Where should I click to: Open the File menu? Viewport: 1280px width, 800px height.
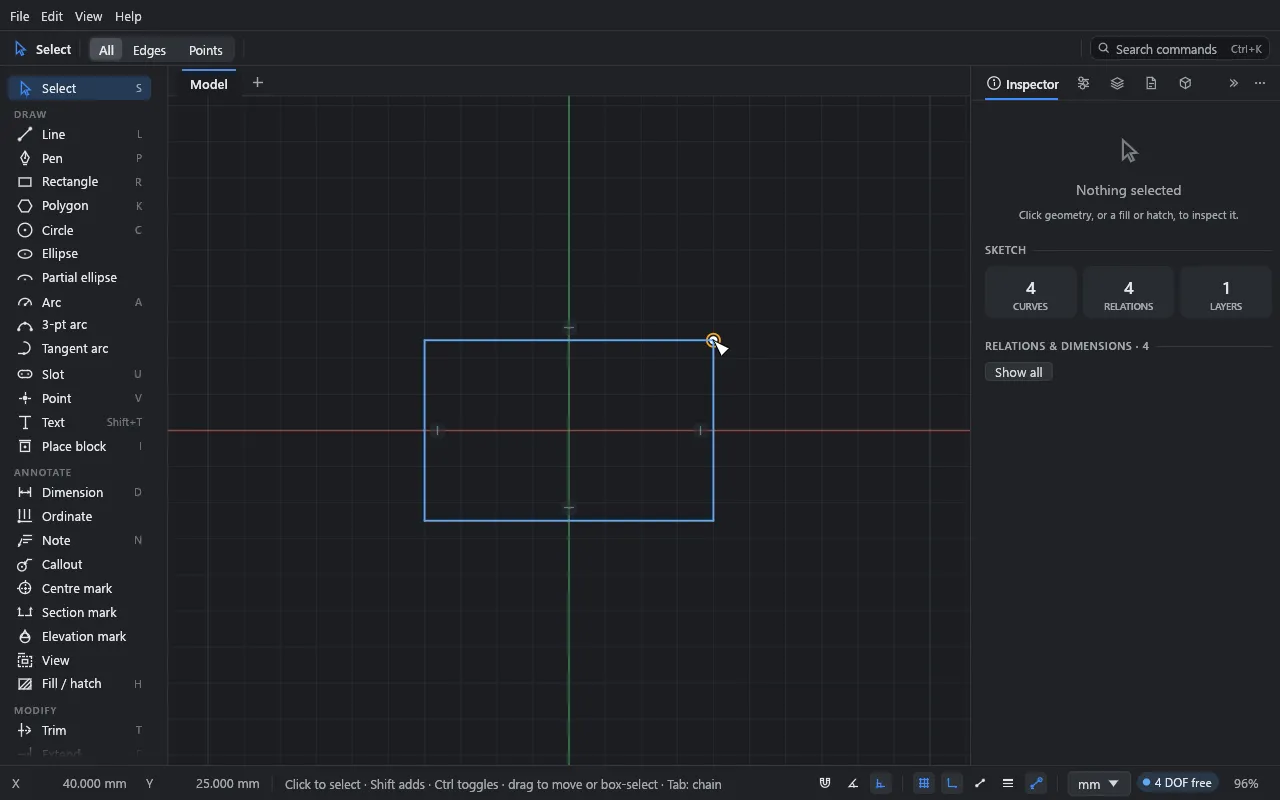tap(19, 16)
